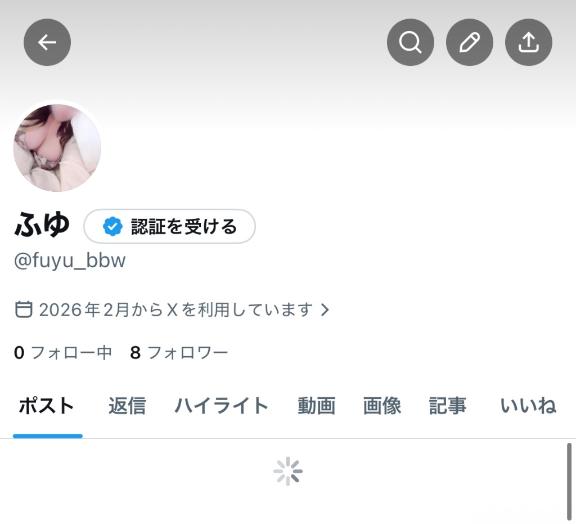Expand join date details chevron
Screen dimensions: 576x524
point(325,309)
